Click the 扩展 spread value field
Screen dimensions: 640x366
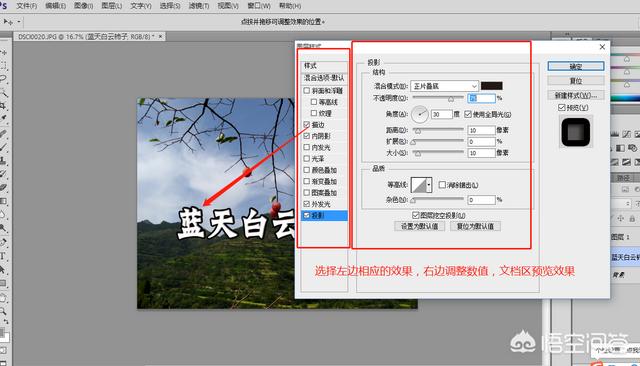(481, 142)
